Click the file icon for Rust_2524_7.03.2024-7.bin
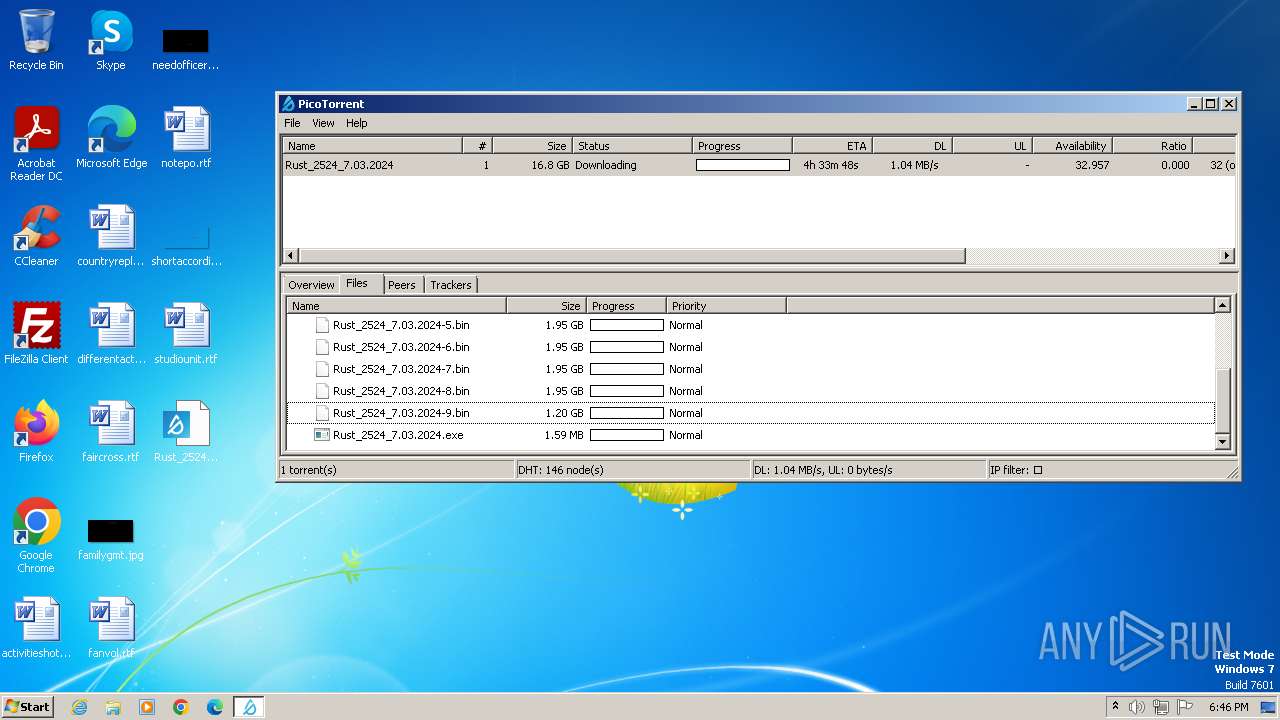1280x720 pixels. pyautogui.click(x=322, y=369)
